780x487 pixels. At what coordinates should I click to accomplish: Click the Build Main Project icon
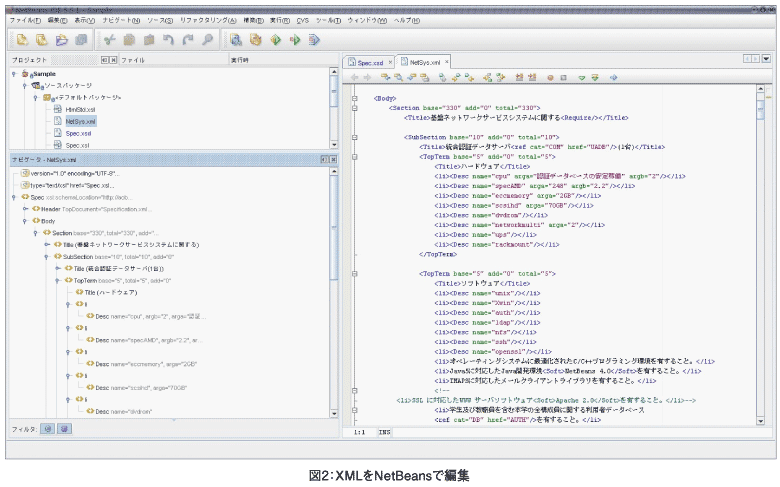click(236, 39)
